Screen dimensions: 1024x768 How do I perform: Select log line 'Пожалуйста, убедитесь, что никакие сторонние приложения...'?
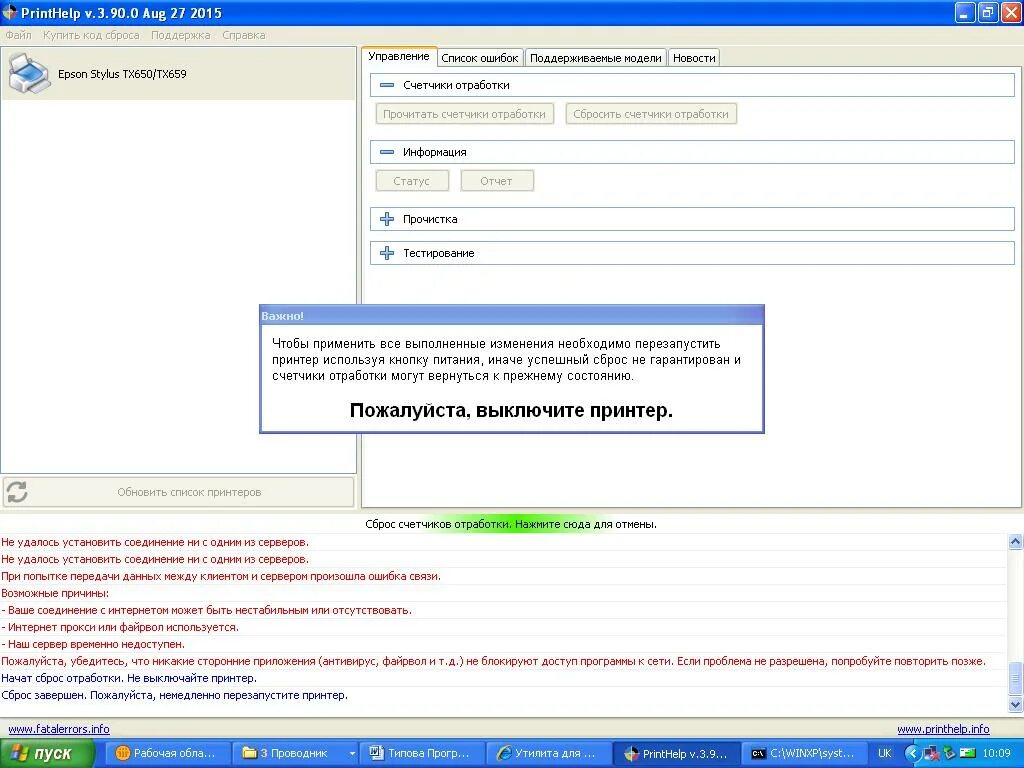(494, 661)
